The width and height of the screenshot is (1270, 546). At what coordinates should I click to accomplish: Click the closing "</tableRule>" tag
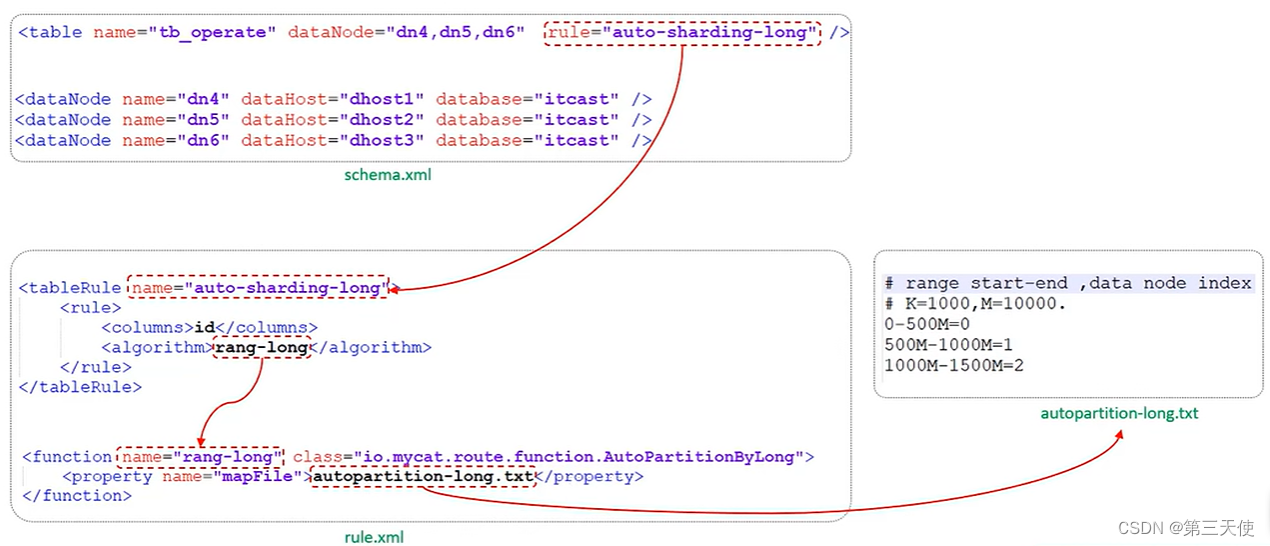tap(80, 386)
